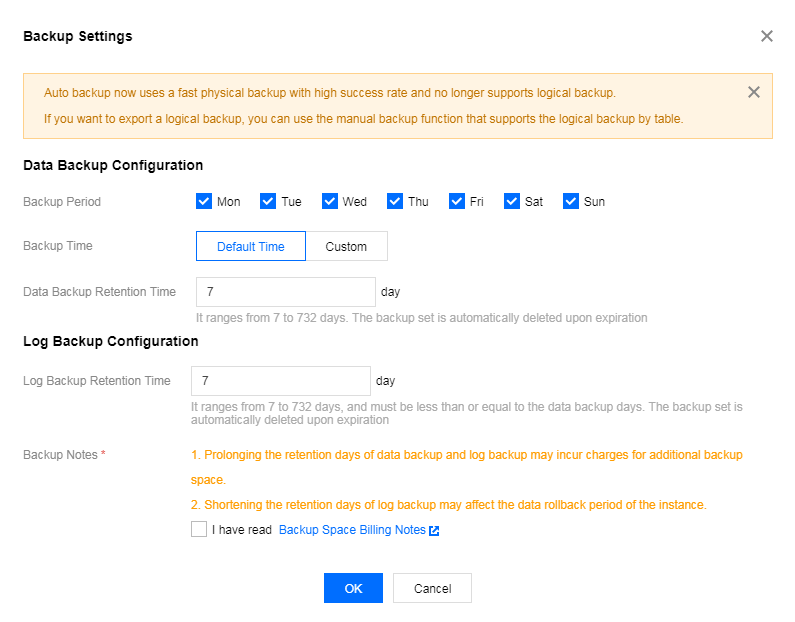The width and height of the screenshot is (795, 622).
Task: Uncheck the Tue backup day
Action: click(x=268, y=201)
